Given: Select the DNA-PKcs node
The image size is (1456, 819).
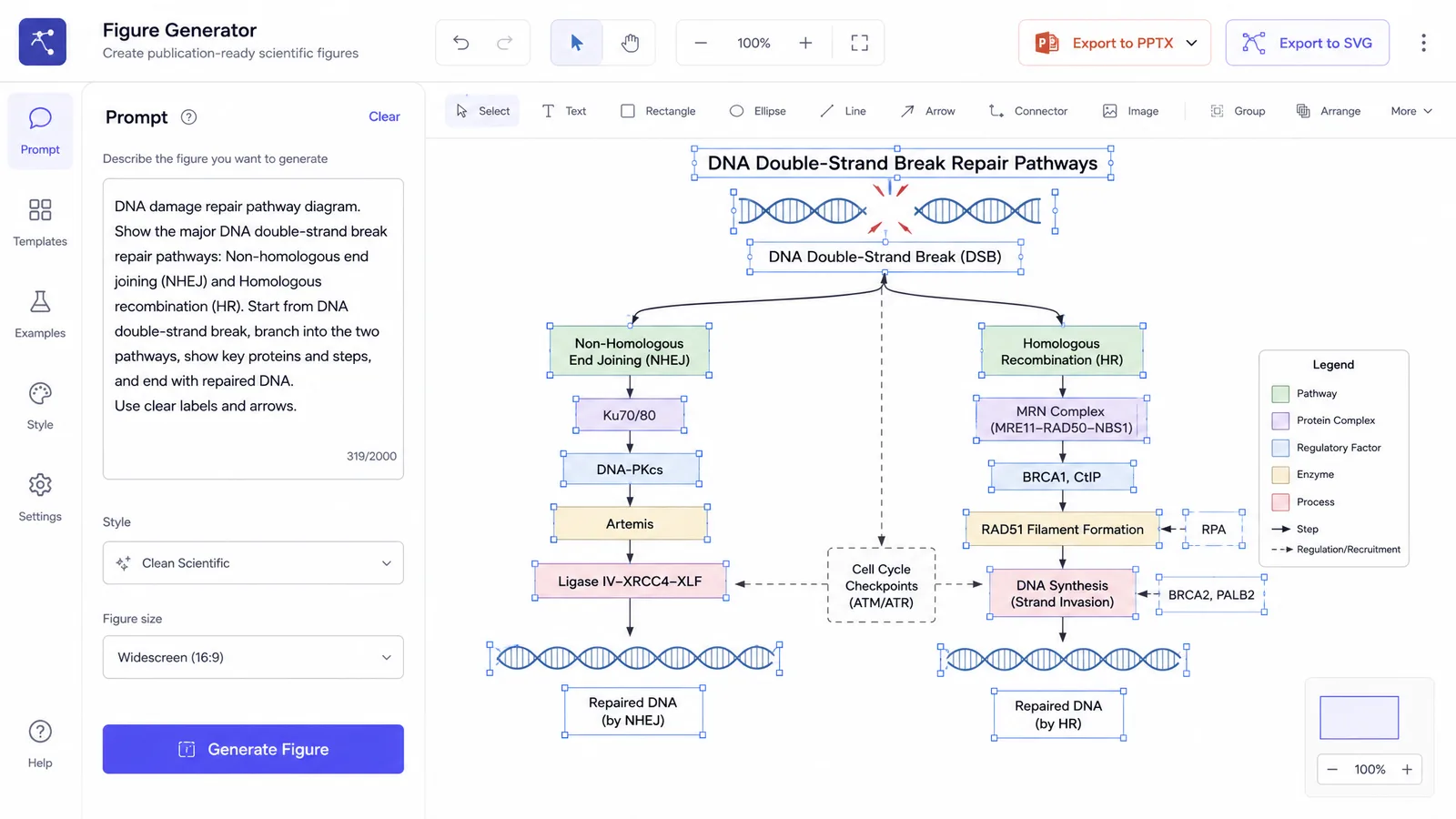Looking at the screenshot, I should tap(630, 470).
